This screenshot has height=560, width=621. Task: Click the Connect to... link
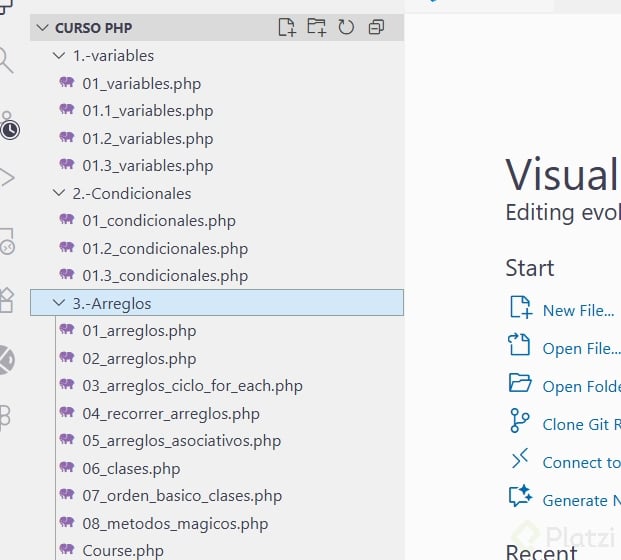[x=580, y=462]
